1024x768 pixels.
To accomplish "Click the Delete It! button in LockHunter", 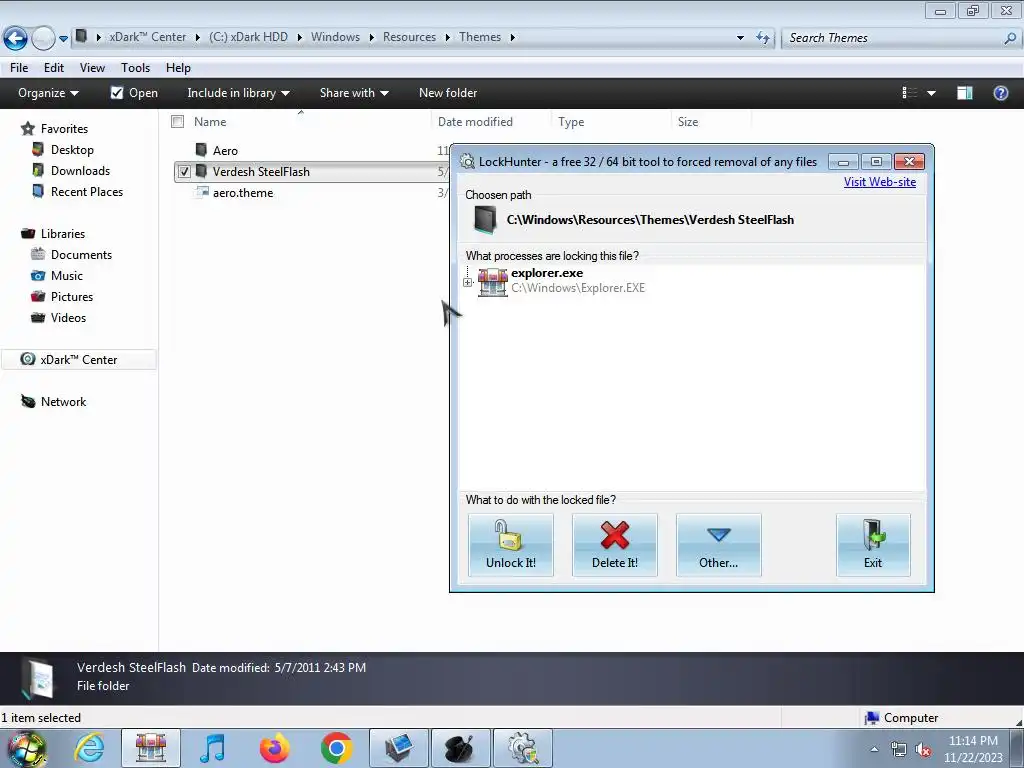I will click(615, 545).
